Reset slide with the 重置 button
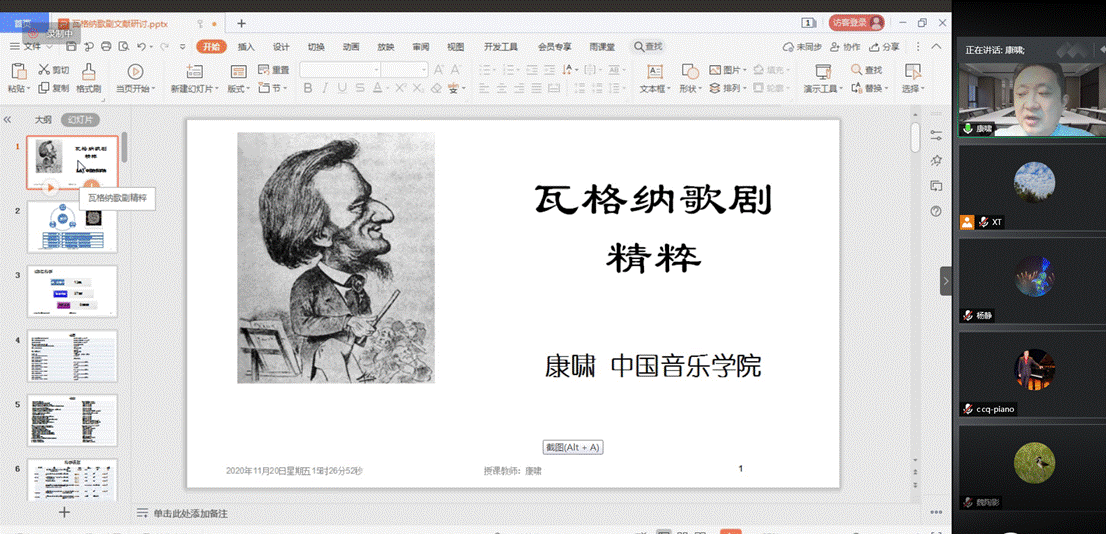The width and height of the screenshot is (1106, 534). pos(274,70)
